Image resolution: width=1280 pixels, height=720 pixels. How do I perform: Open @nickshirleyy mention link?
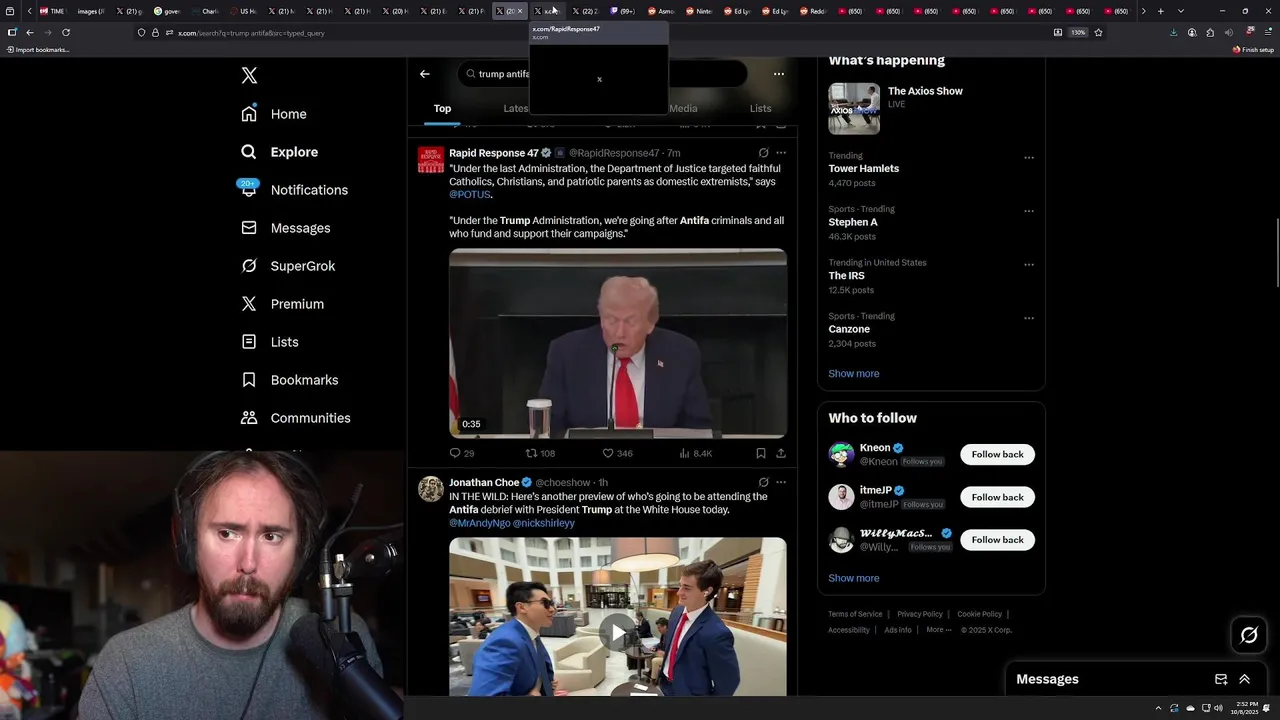pyautogui.click(x=544, y=523)
